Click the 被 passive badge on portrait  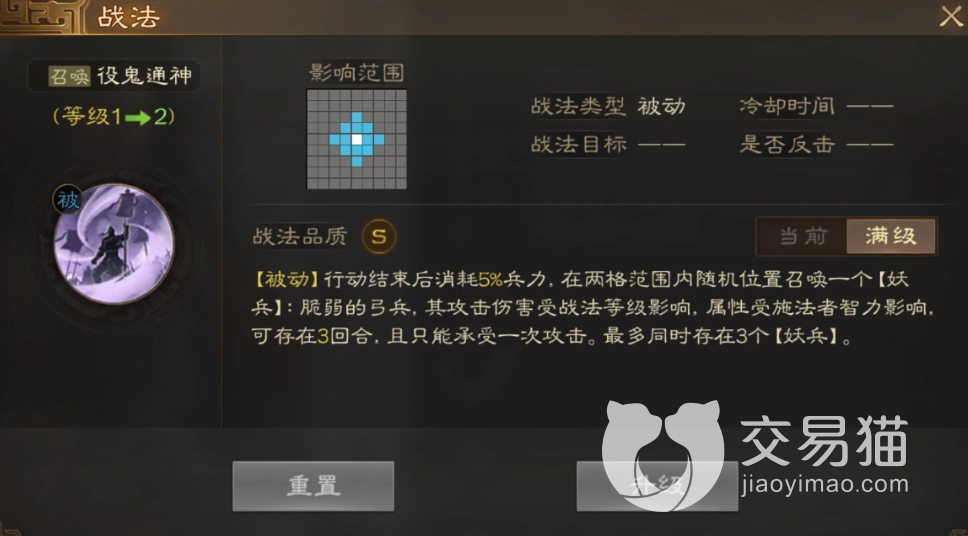click(68, 200)
